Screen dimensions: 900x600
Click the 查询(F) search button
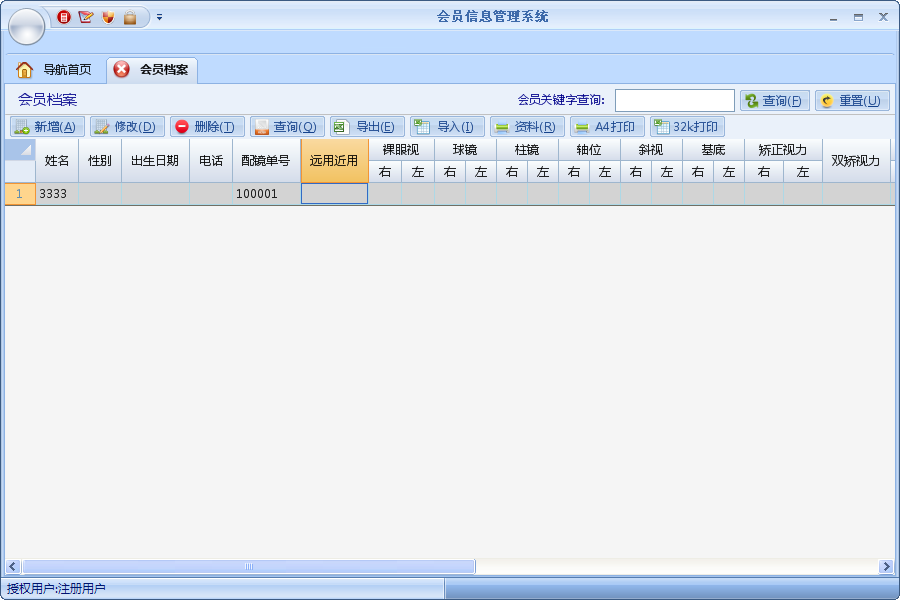coord(774,100)
